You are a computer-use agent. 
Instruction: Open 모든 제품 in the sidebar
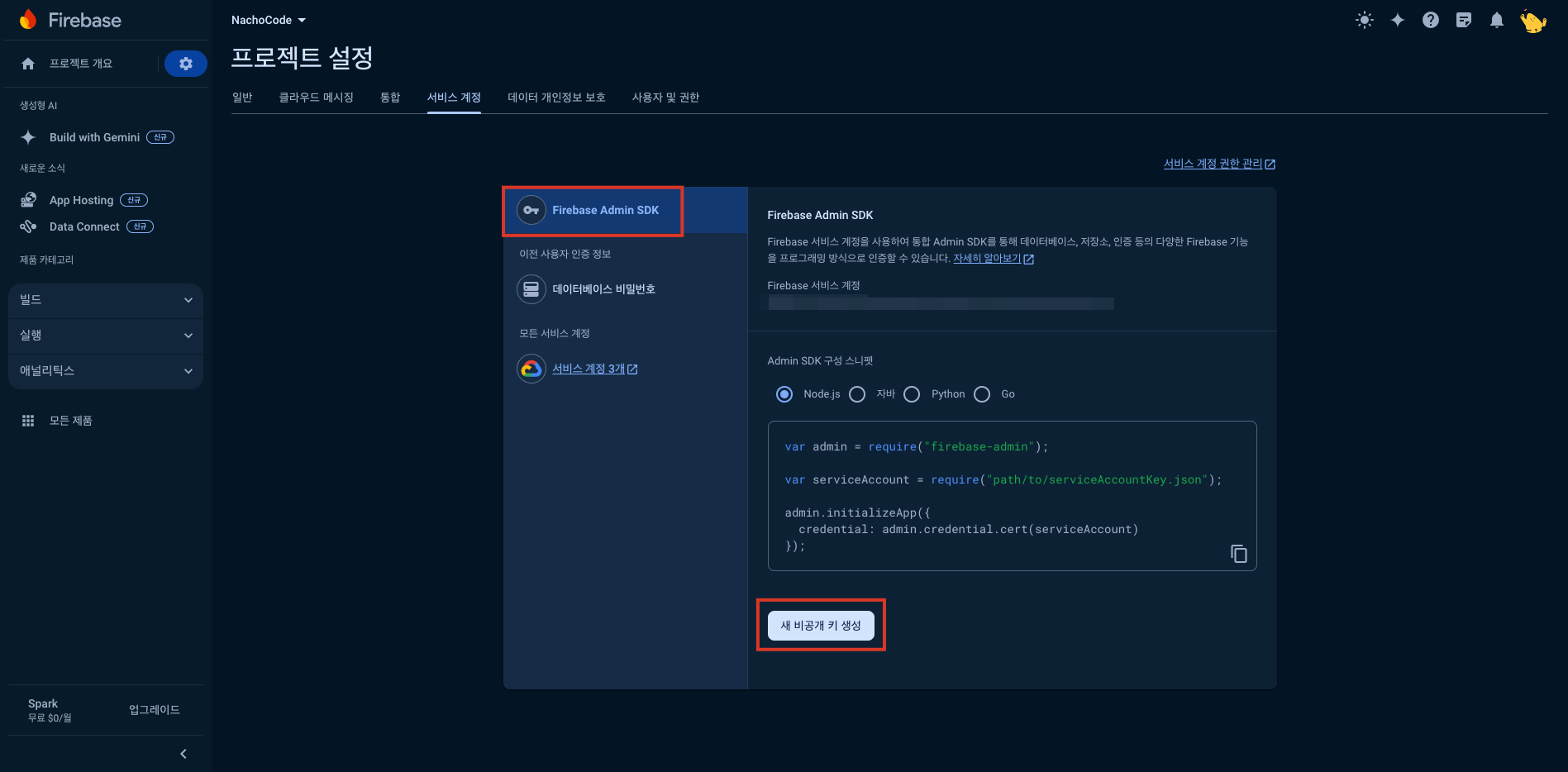tap(70, 421)
